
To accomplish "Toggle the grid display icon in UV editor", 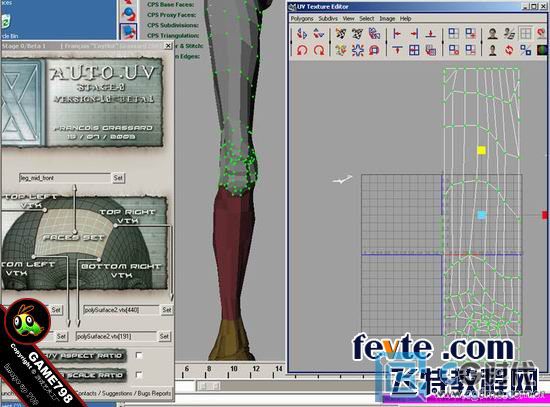I will coord(525,34).
